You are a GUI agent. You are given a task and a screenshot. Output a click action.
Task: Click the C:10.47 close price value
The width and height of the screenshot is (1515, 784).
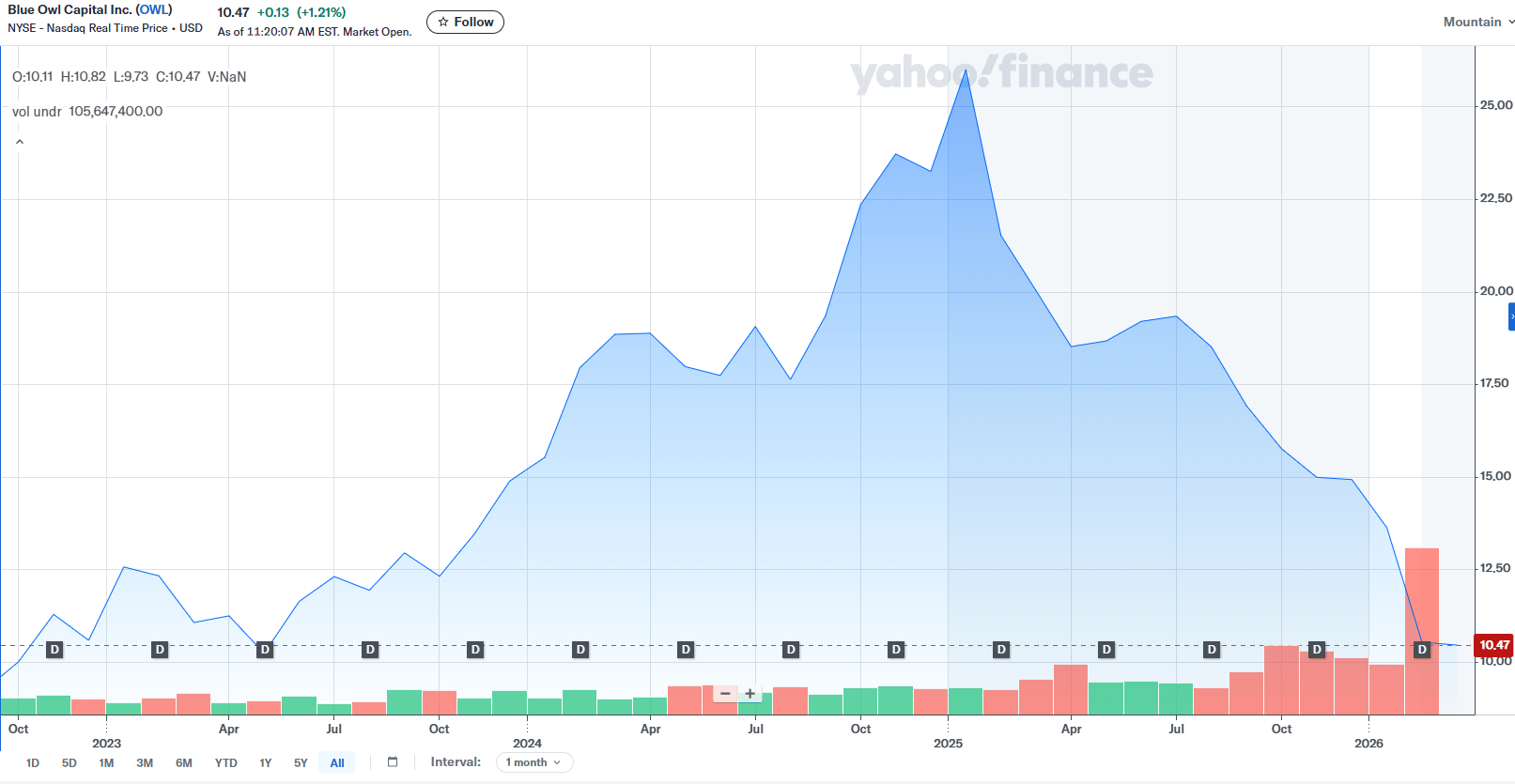tap(178, 77)
